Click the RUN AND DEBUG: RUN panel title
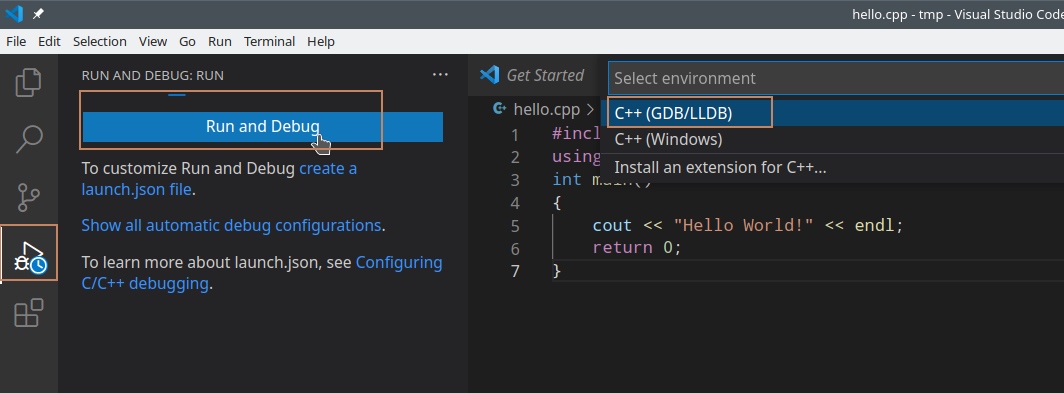 point(153,75)
